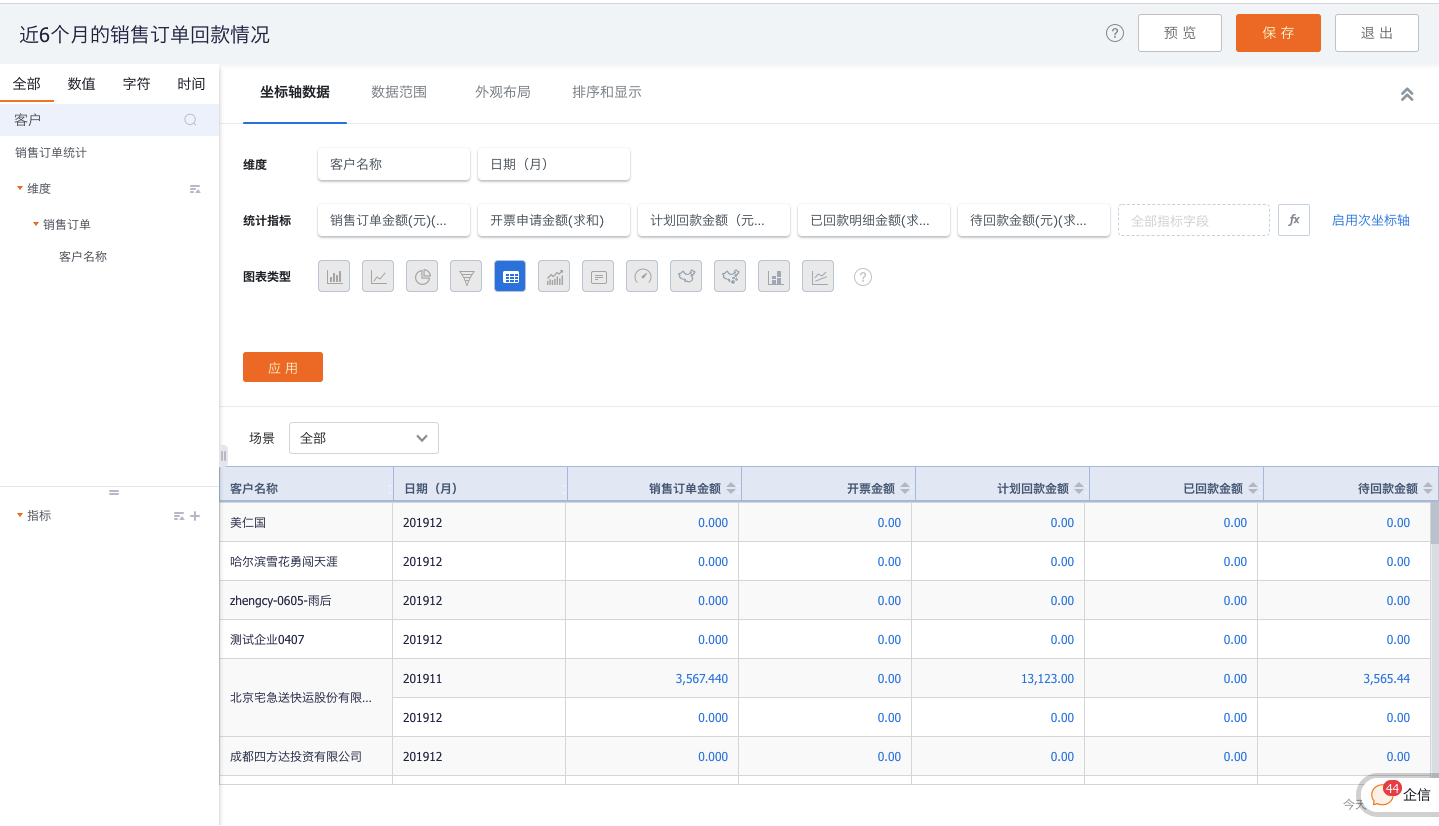Click the 客户 search input box
1439x826 pixels.
coord(109,120)
